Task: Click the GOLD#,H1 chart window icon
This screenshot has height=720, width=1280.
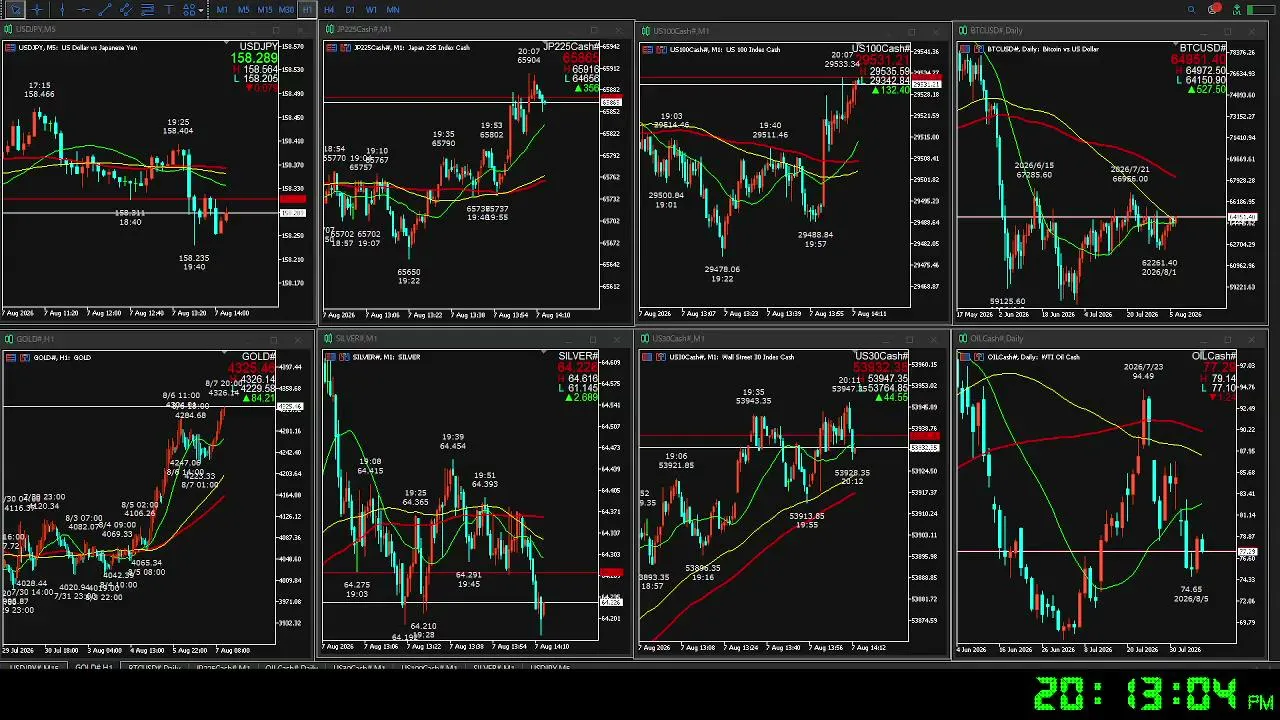Action: 10,339
